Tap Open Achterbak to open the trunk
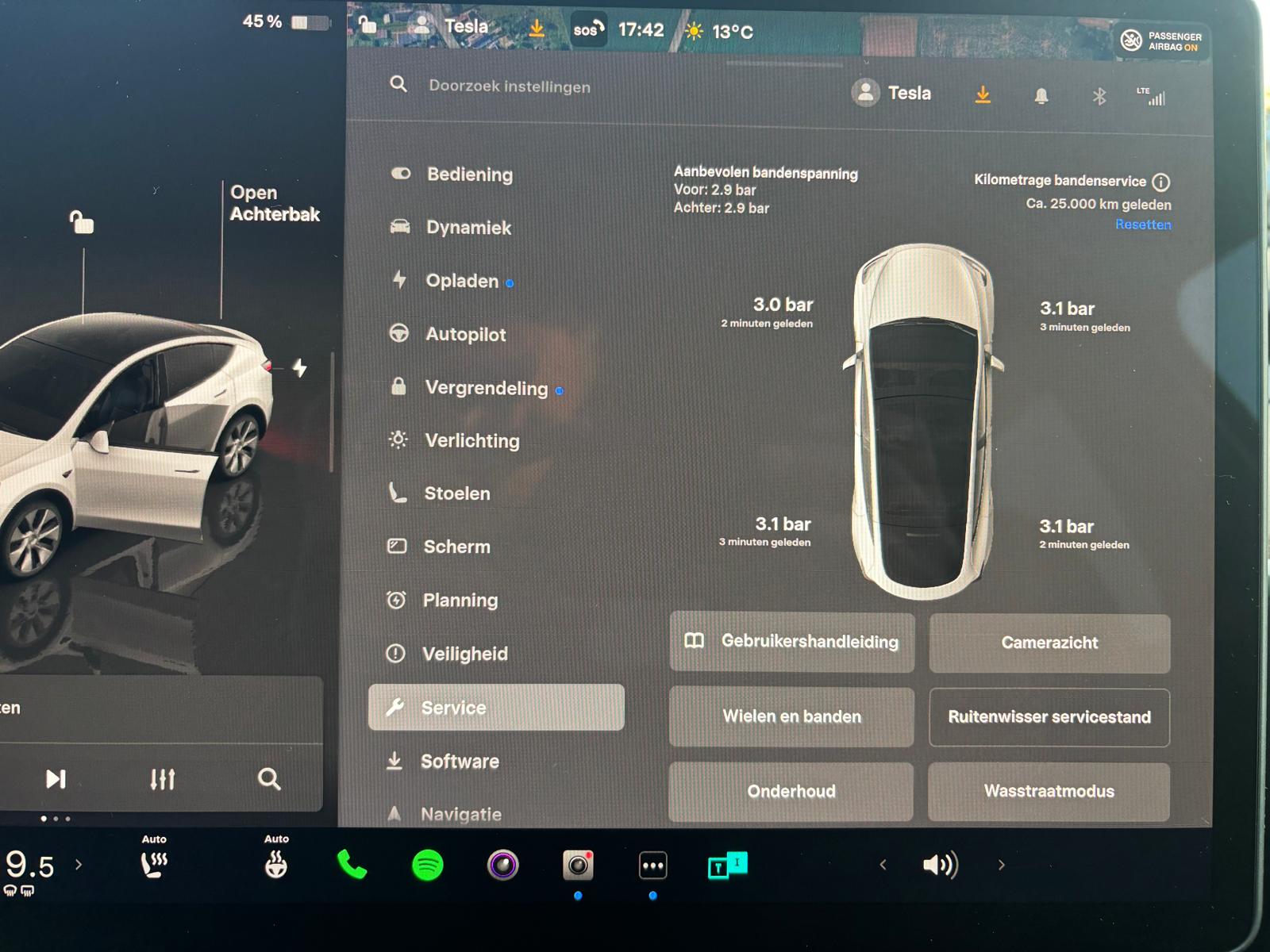Viewport: 1270px width, 952px height. click(275, 203)
